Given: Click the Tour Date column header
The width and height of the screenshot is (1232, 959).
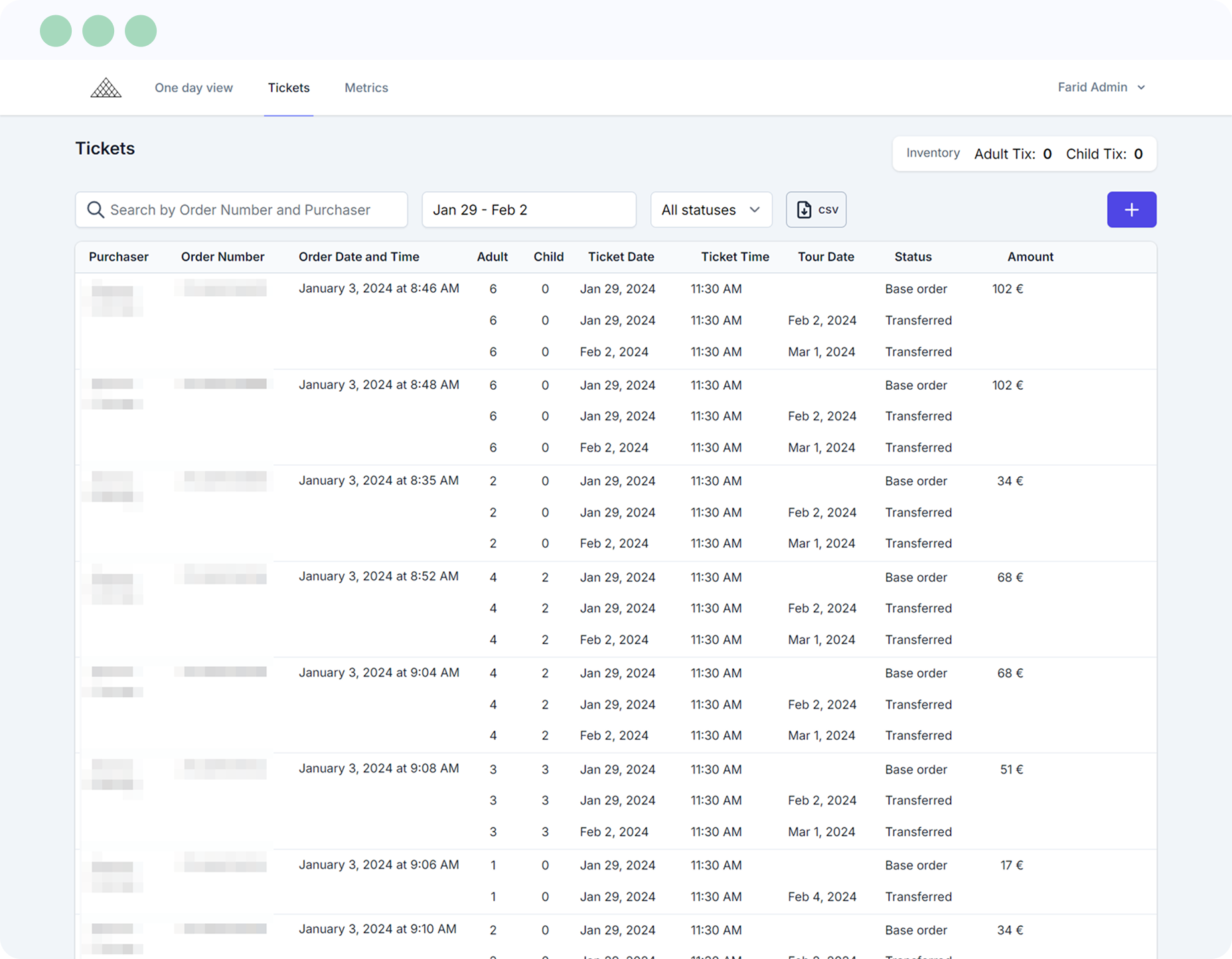Looking at the screenshot, I should tap(826, 257).
